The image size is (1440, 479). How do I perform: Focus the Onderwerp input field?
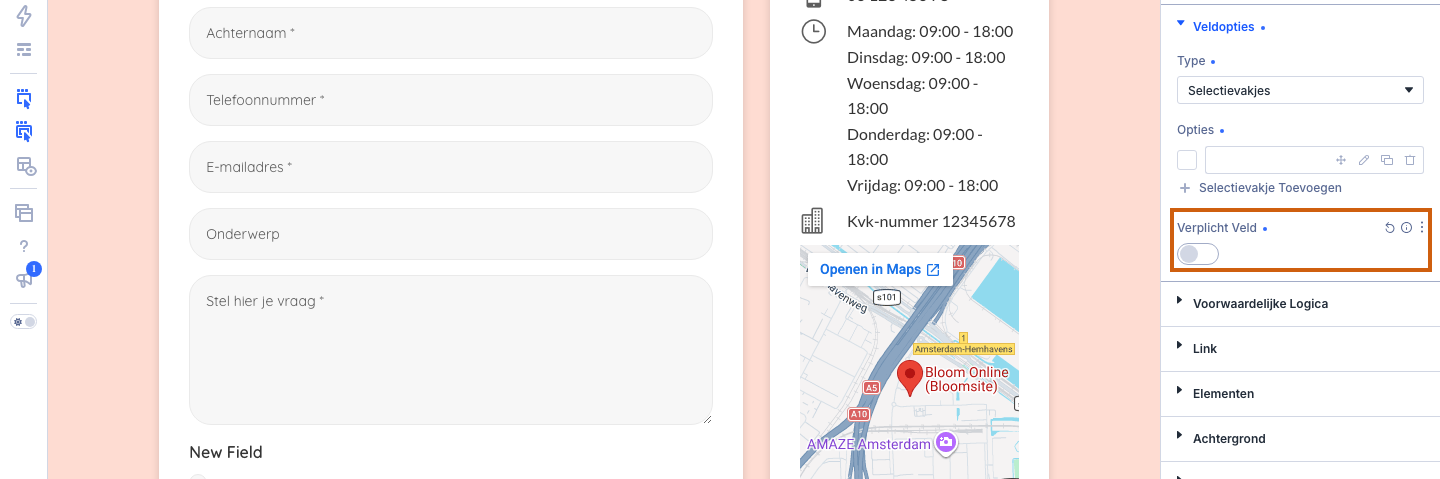[x=450, y=234]
